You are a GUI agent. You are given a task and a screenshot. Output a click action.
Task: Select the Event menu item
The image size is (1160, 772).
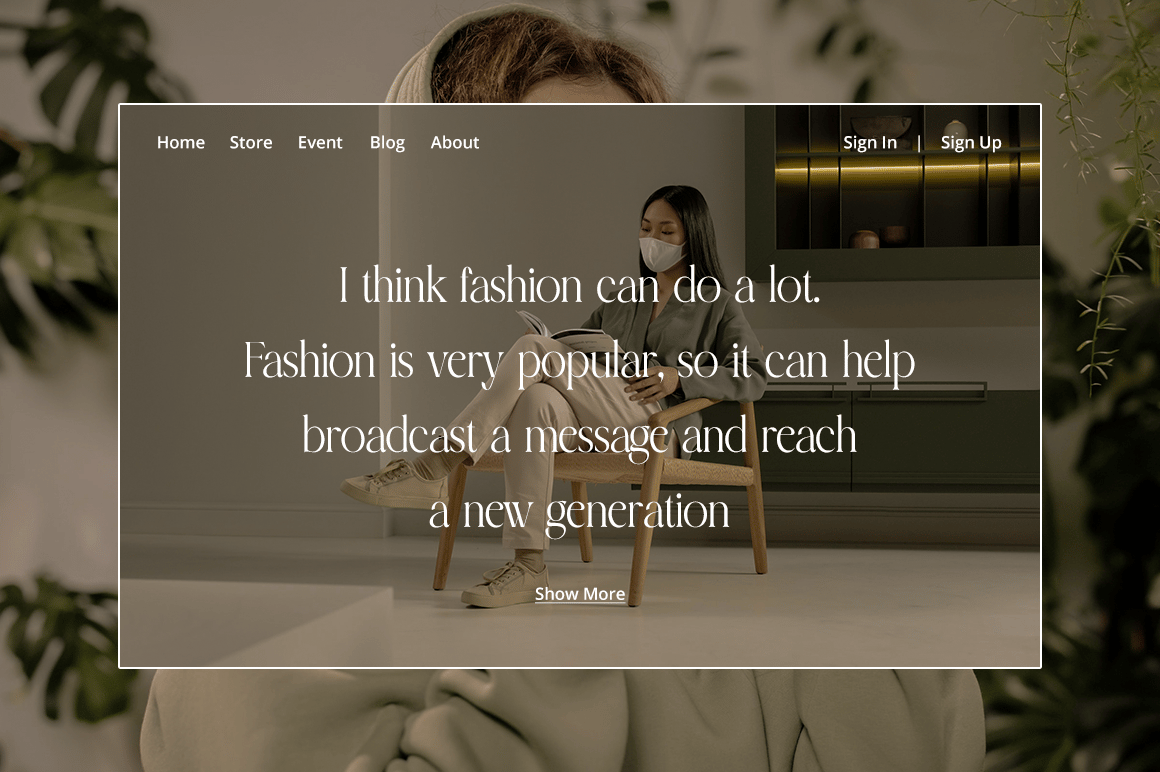[x=320, y=142]
